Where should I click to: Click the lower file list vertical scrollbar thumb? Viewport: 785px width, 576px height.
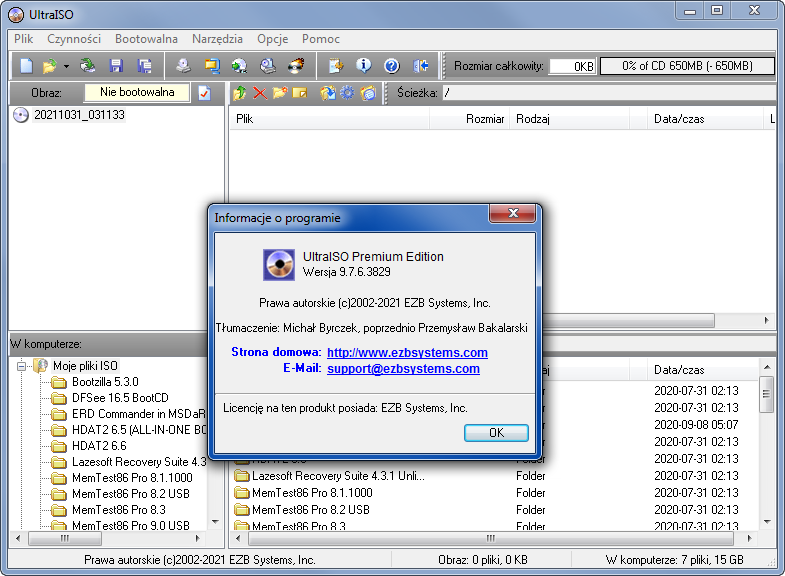tap(766, 394)
